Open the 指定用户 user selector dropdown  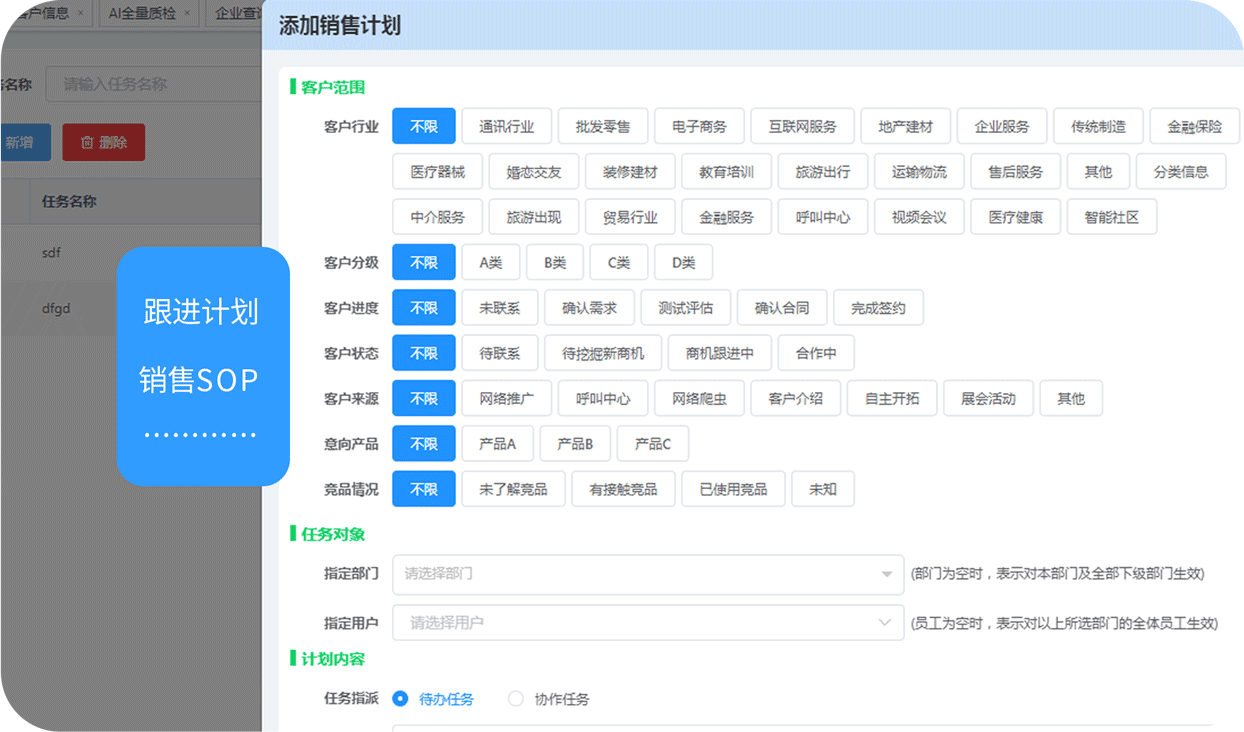click(x=648, y=622)
